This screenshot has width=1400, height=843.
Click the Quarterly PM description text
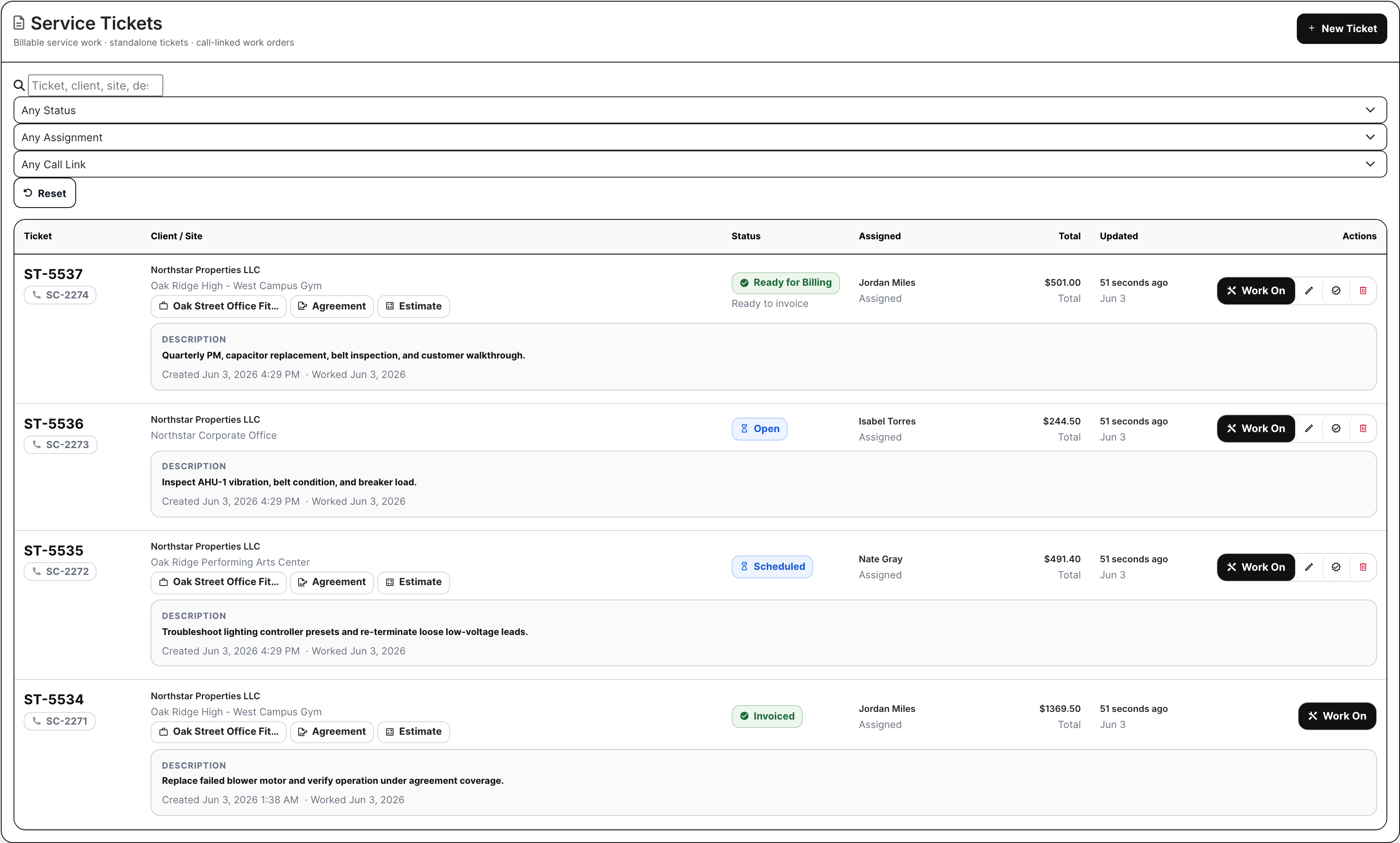point(343,356)
